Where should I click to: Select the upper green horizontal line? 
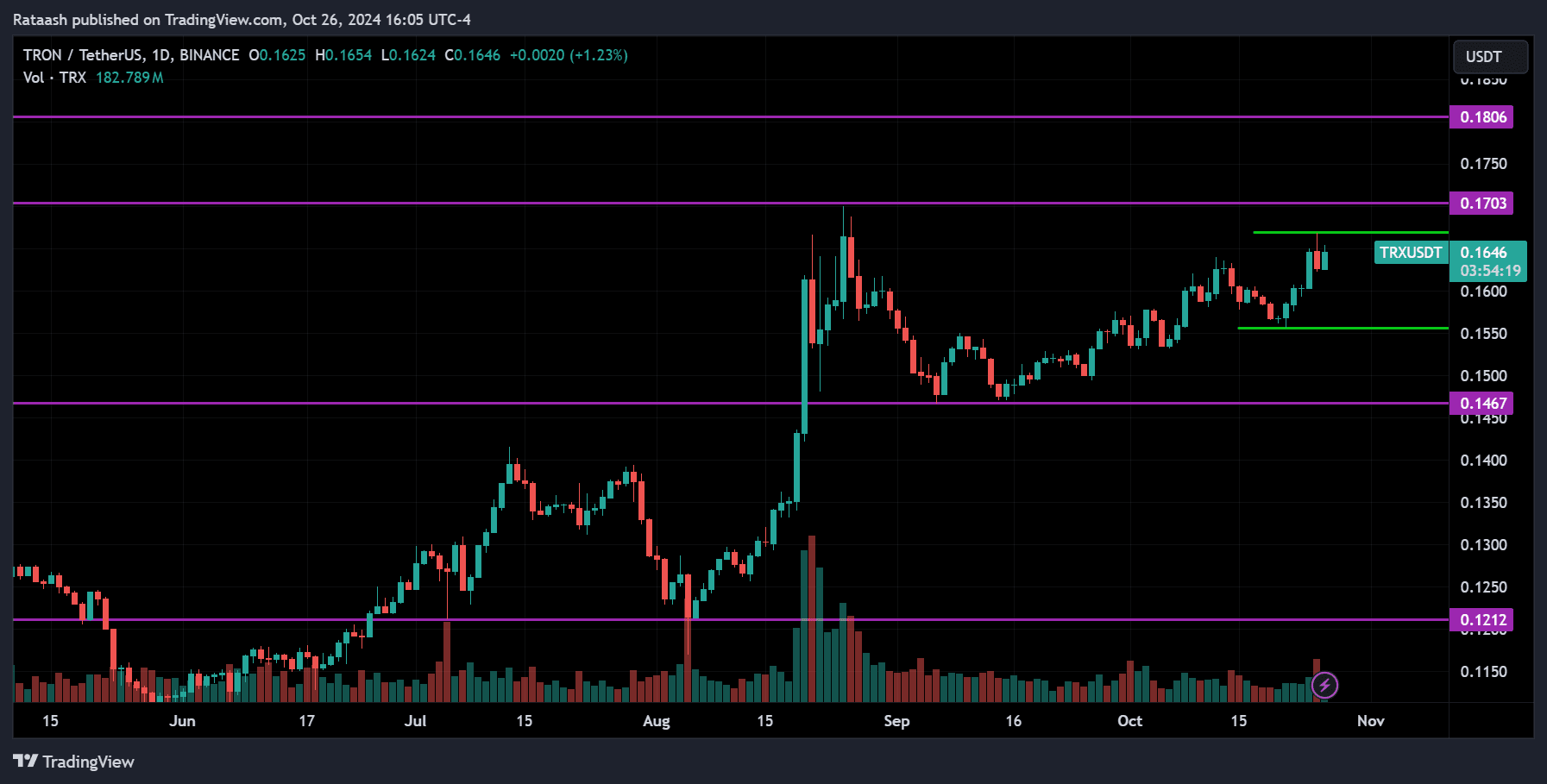point(1351,232)
